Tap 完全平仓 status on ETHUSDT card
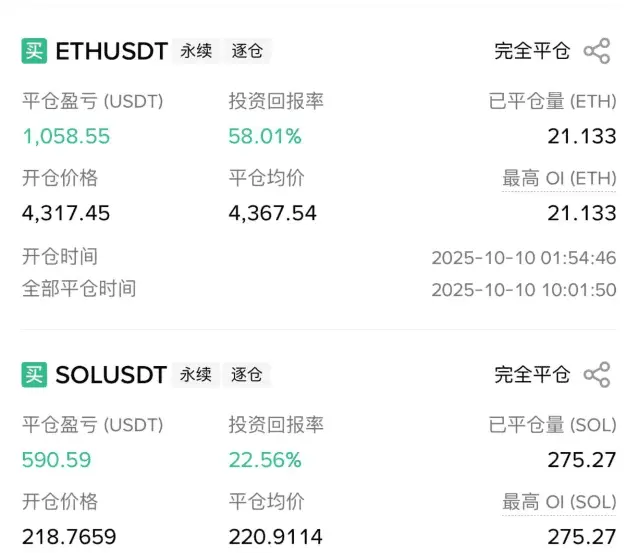The height and width of the screenshot is (553, 639). tap(532, 51)
